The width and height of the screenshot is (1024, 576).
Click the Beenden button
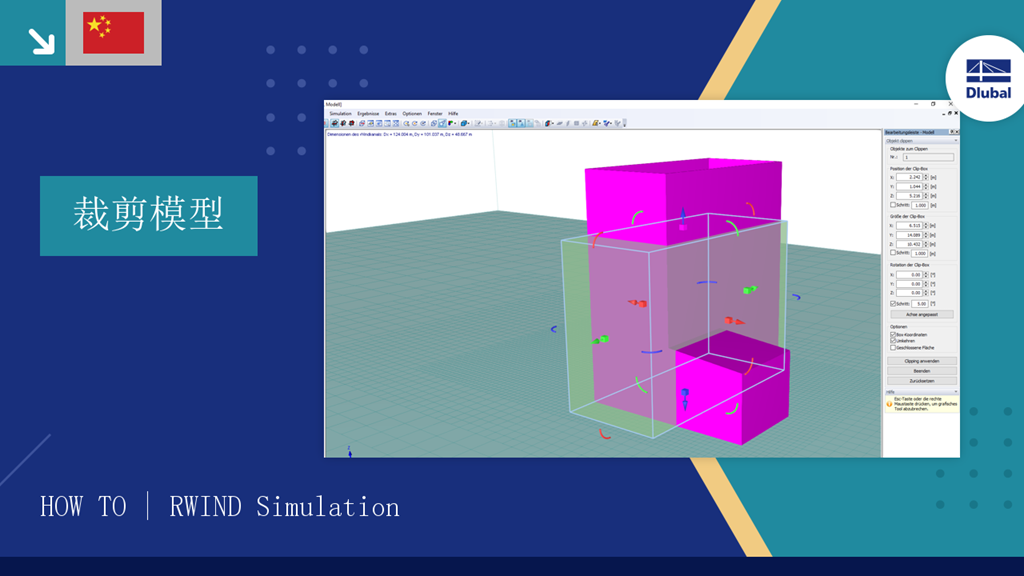921,371
